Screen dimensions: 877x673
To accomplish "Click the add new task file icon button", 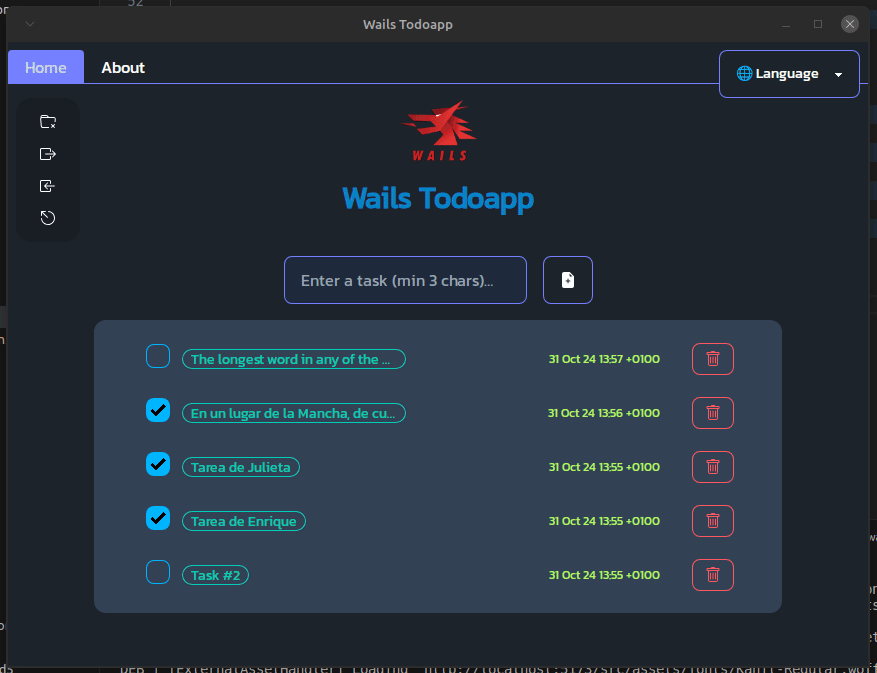I will click(x=568, y=280).
